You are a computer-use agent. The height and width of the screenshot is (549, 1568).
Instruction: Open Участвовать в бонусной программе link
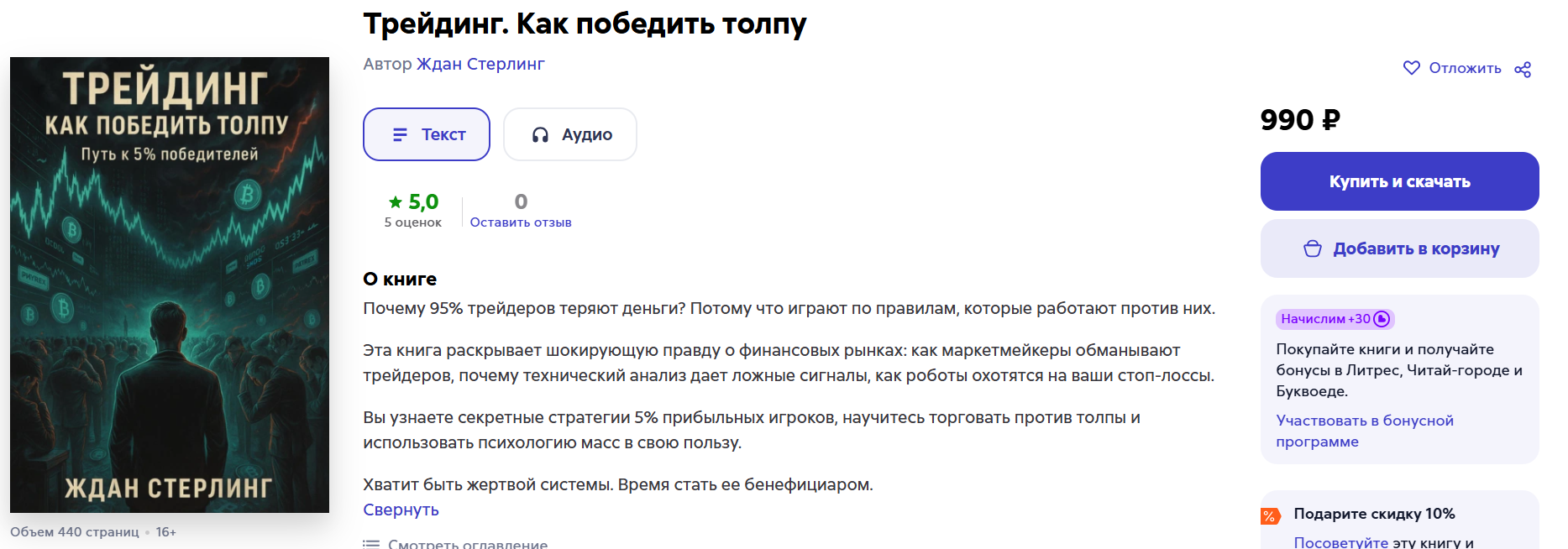[x=1365, y=431]
